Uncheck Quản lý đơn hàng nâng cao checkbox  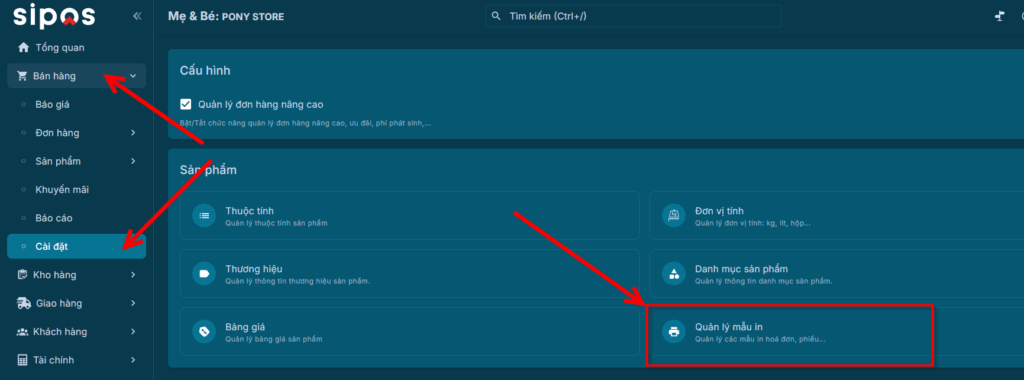coord(185,104)
